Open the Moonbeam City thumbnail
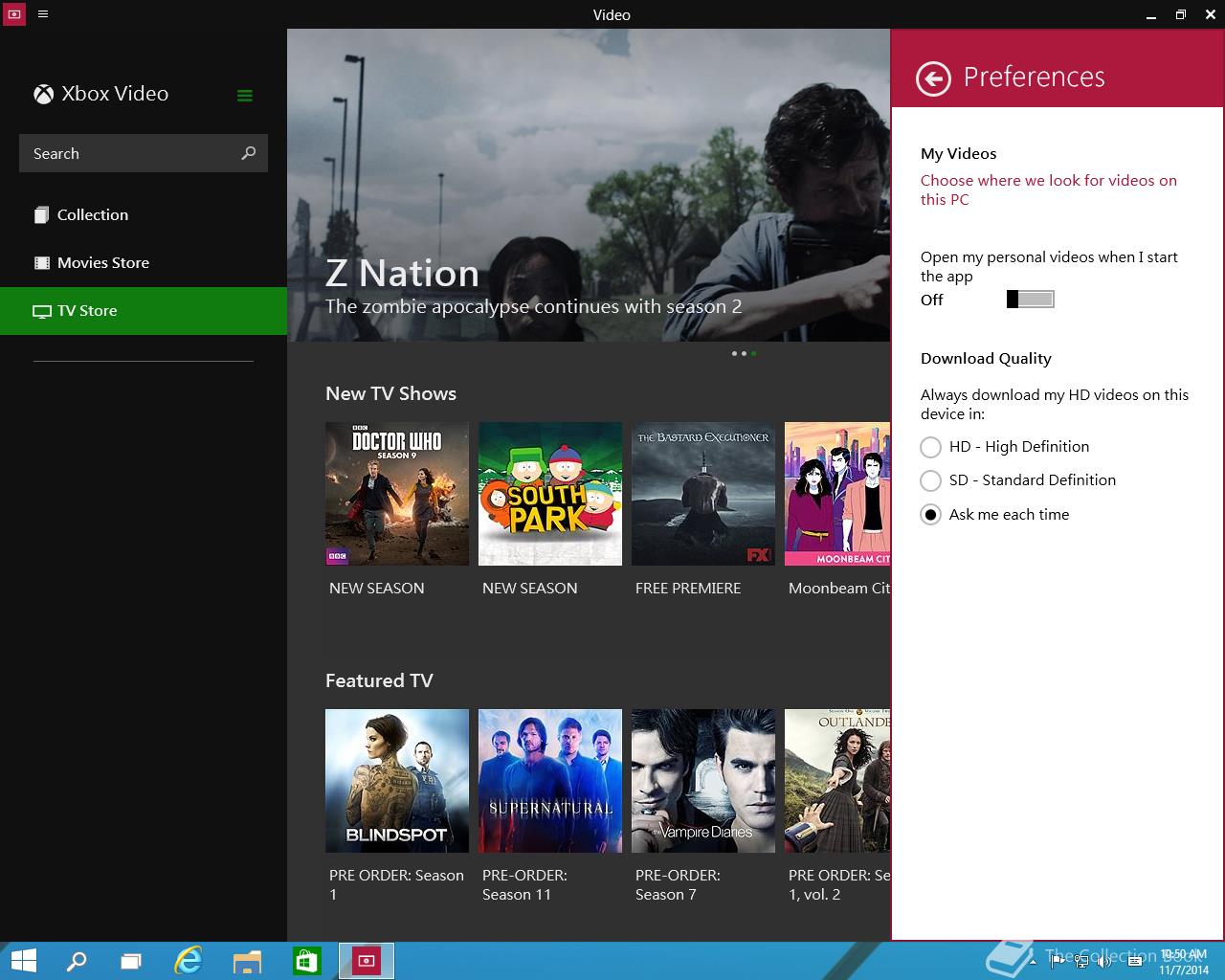The image size is (1225, 980). pos(837,494)
